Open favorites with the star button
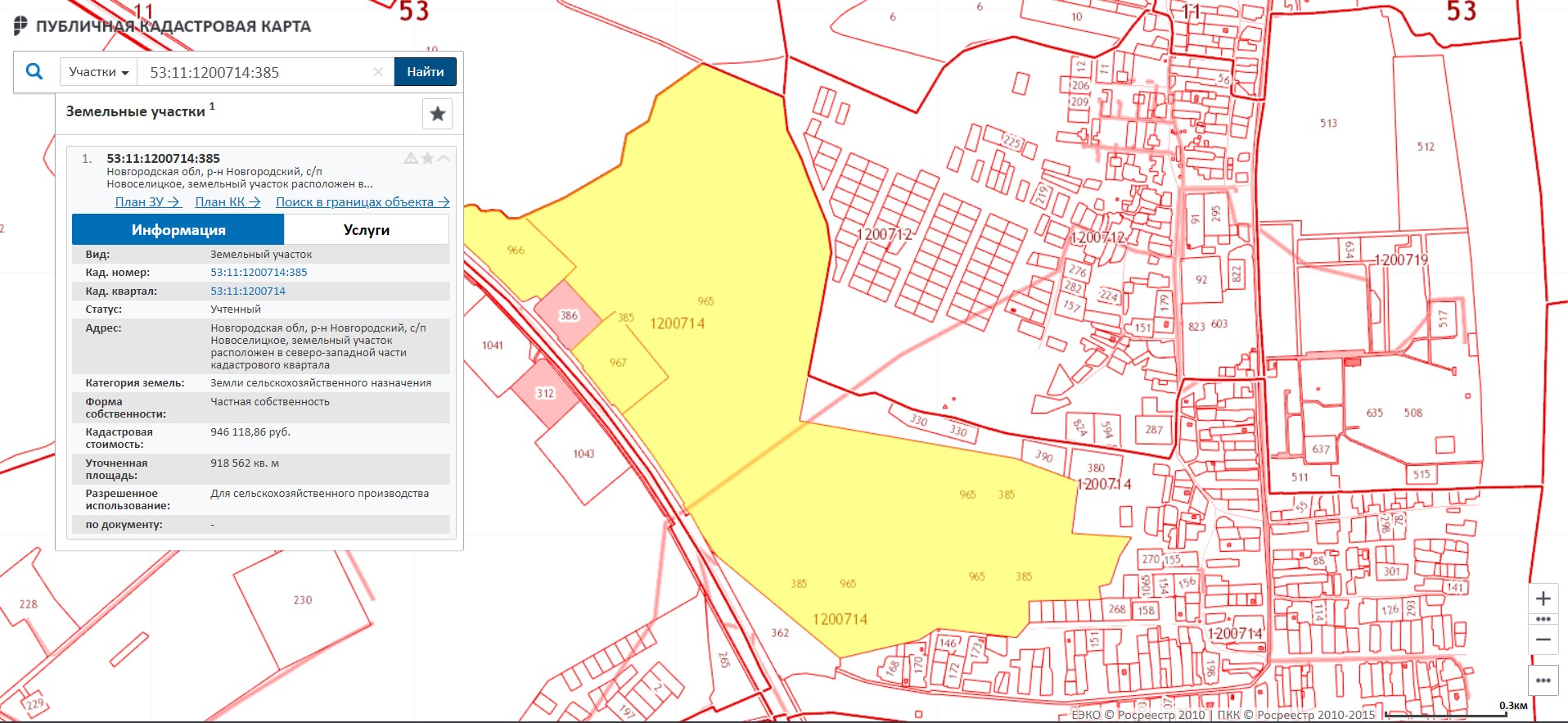The height and width of the screenshot is (723, 1568). point(437,114)
